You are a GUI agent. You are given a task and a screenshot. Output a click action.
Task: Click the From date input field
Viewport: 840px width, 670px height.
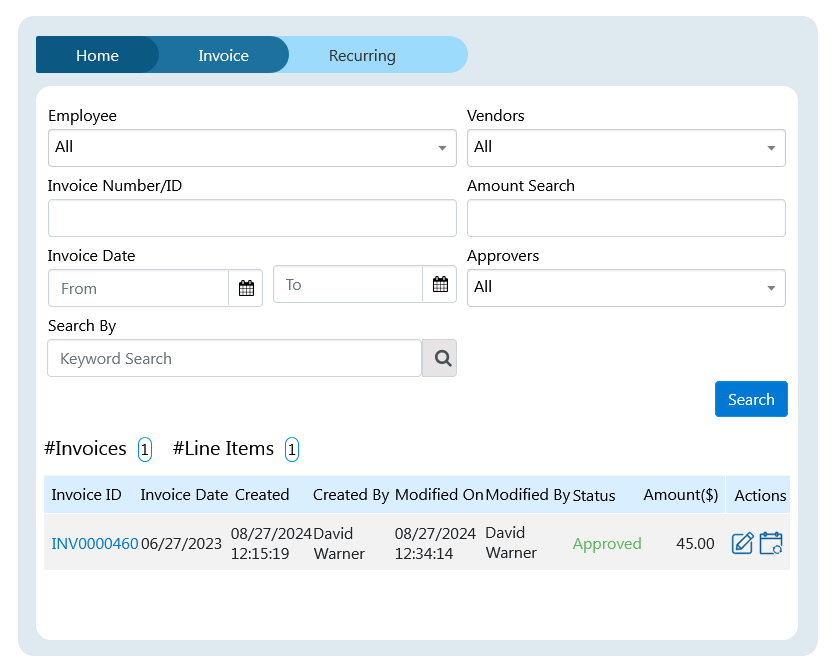click(x=138, y=289)
